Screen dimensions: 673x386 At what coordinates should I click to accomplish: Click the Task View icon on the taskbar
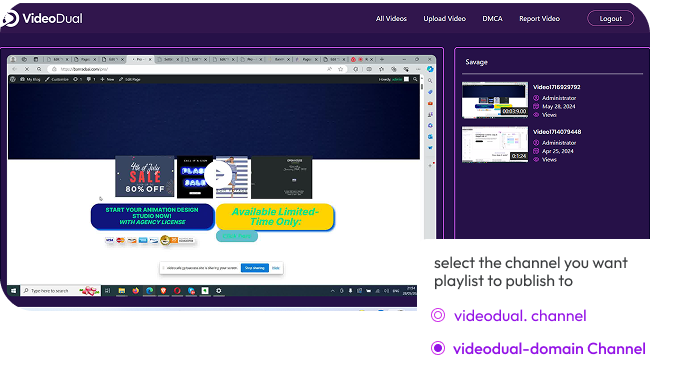108,291
